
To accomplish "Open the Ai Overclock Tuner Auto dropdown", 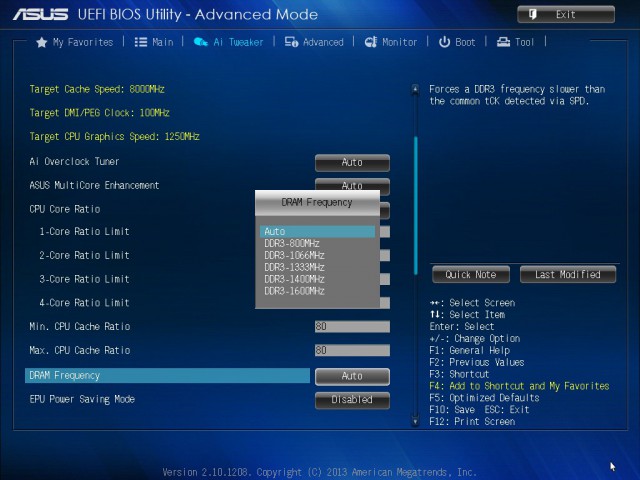I will (352, 162).
